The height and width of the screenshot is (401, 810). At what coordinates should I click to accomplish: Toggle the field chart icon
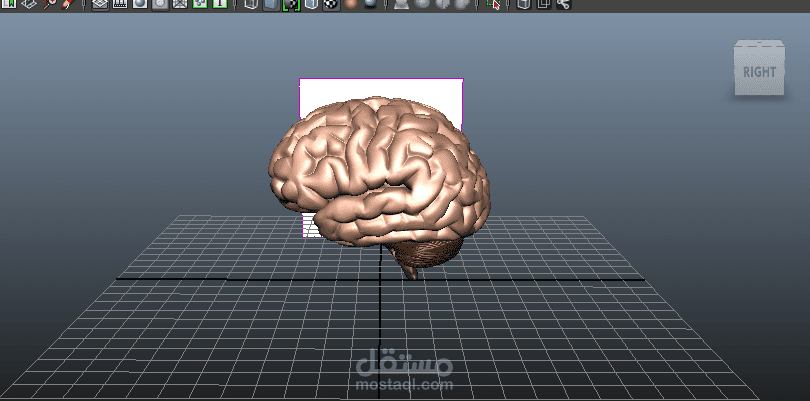[180, 4]
